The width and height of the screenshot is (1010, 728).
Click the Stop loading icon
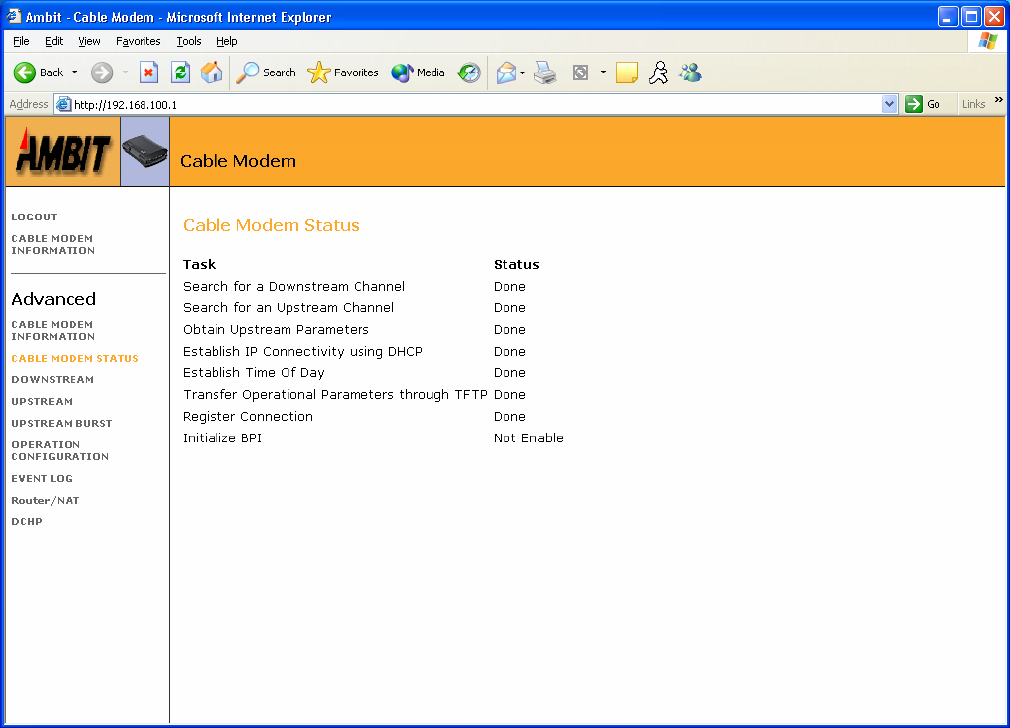tap(149, 72)
